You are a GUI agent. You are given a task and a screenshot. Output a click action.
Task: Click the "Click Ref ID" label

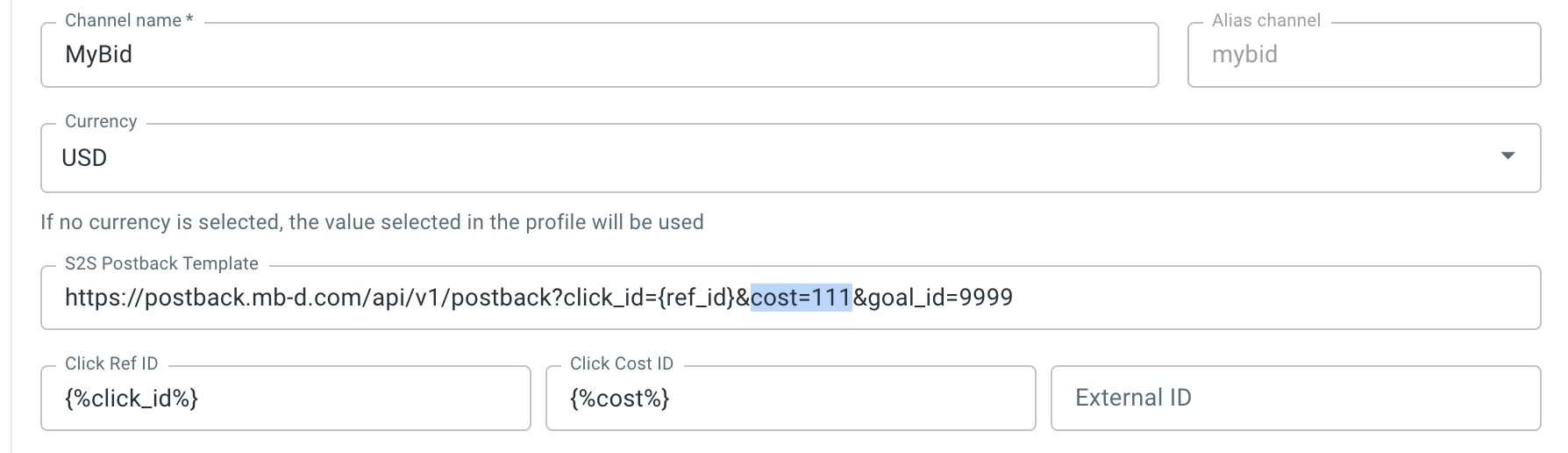(x=111, y=363)
